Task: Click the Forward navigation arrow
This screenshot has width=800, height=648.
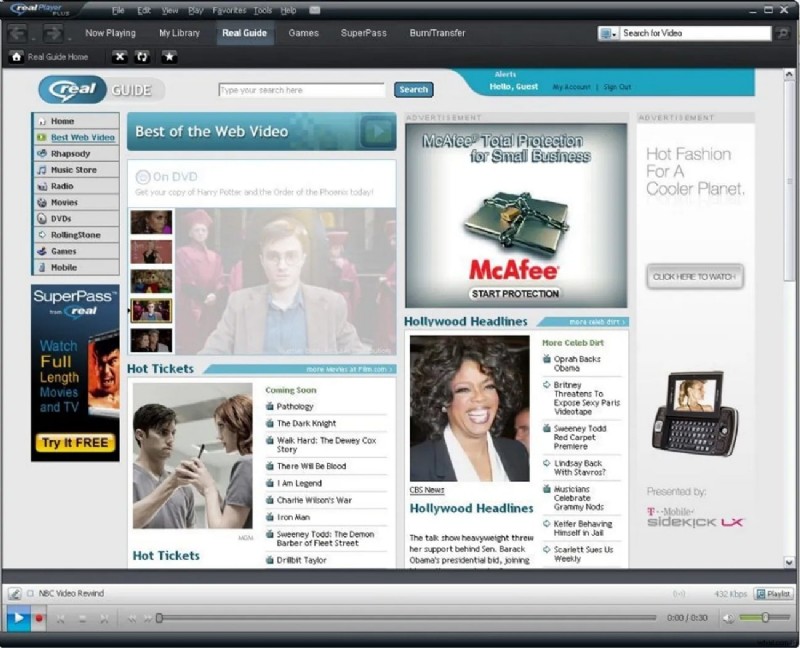Action: tap(52, 33)
